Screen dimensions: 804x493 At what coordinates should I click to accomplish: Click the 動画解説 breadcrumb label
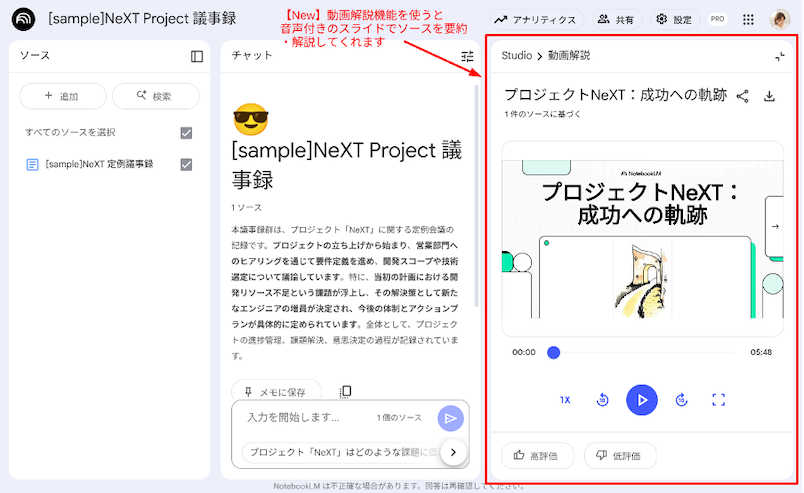tap(569, 55)
